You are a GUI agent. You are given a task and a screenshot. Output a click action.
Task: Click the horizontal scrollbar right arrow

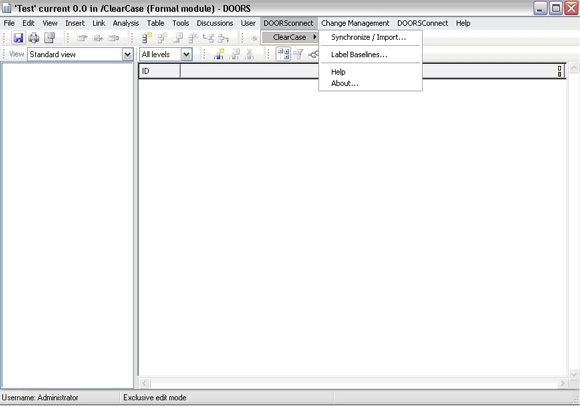[x=562, y=383]
